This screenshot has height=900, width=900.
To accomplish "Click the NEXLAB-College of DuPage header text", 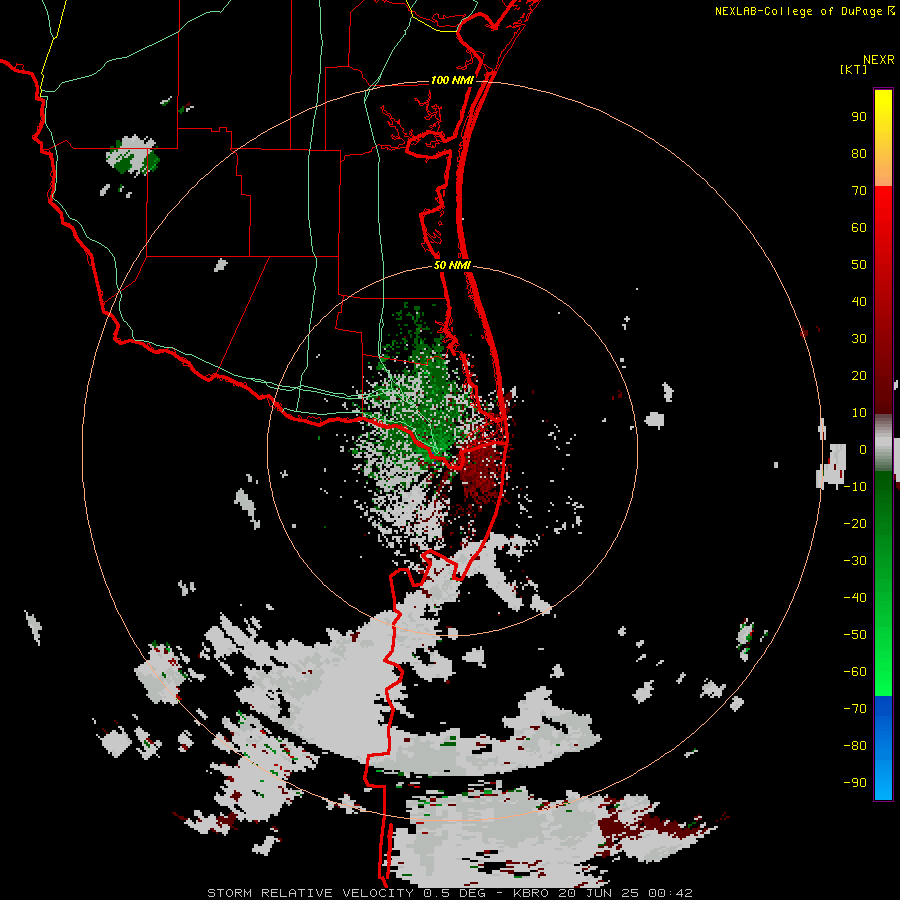I will click(804, 11).
